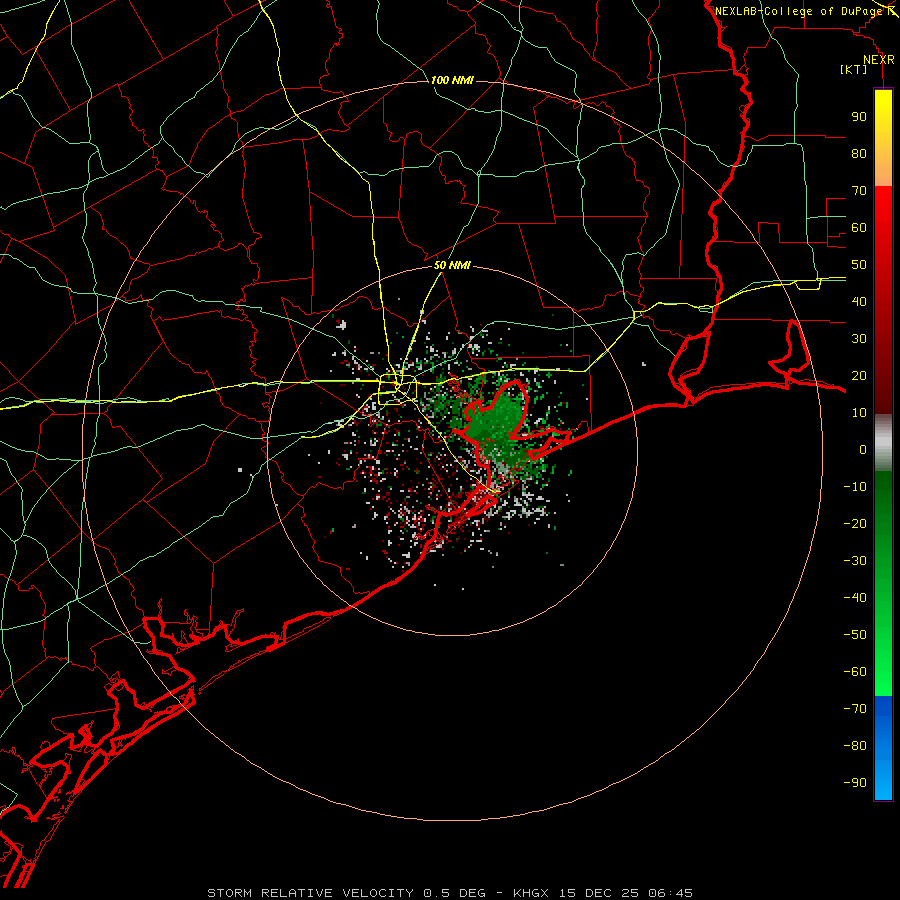
Task: Click the 06:45 time stamp in the caption
Action: [670, 893]
